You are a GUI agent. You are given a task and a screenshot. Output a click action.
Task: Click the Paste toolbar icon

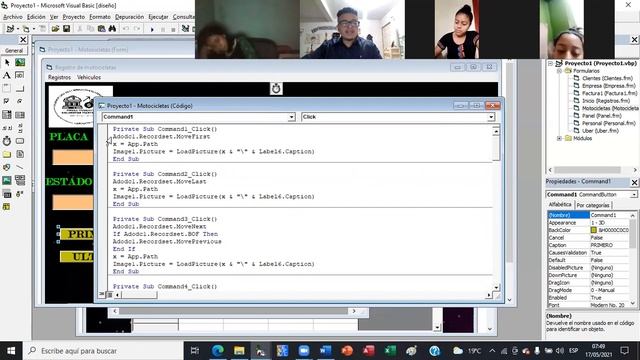pyautogui.click(x=101, y=29)
